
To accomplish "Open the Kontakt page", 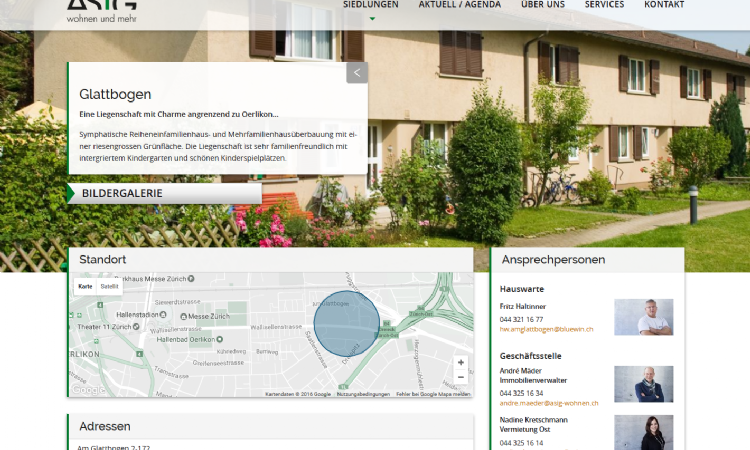I will click(664, 5).
